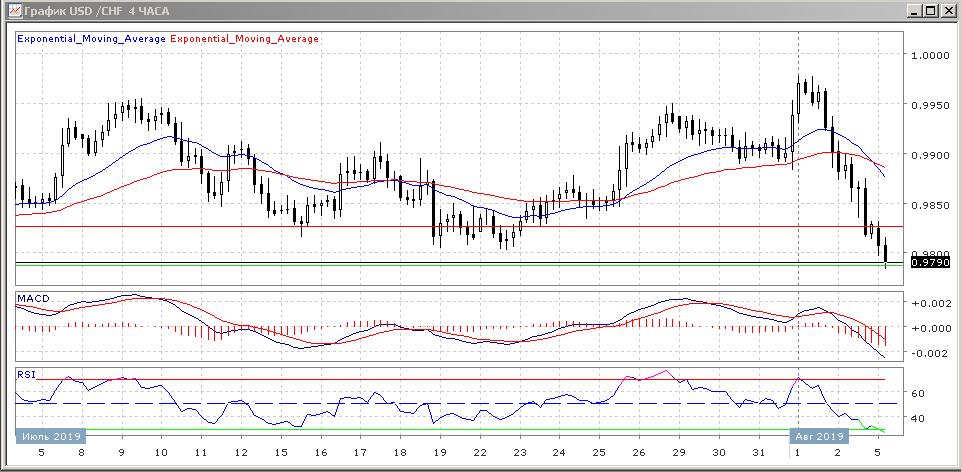
Task: Maximize the USD/CHF chart window
Action: coord(931,11)
